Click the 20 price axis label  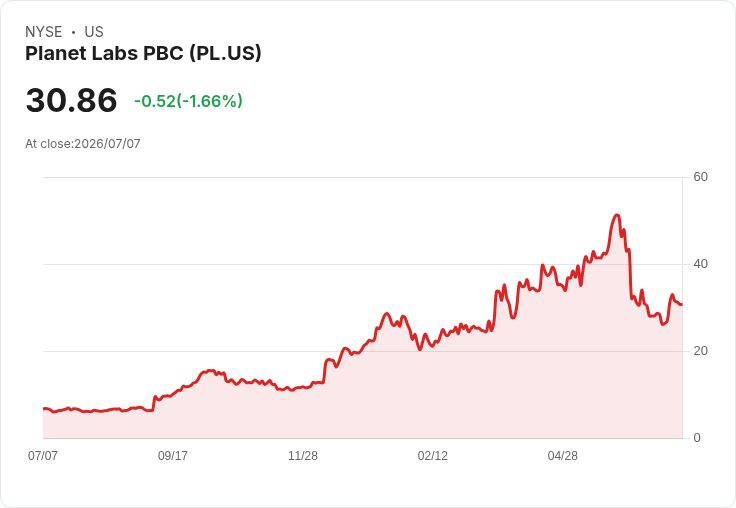tap(700, 351)
